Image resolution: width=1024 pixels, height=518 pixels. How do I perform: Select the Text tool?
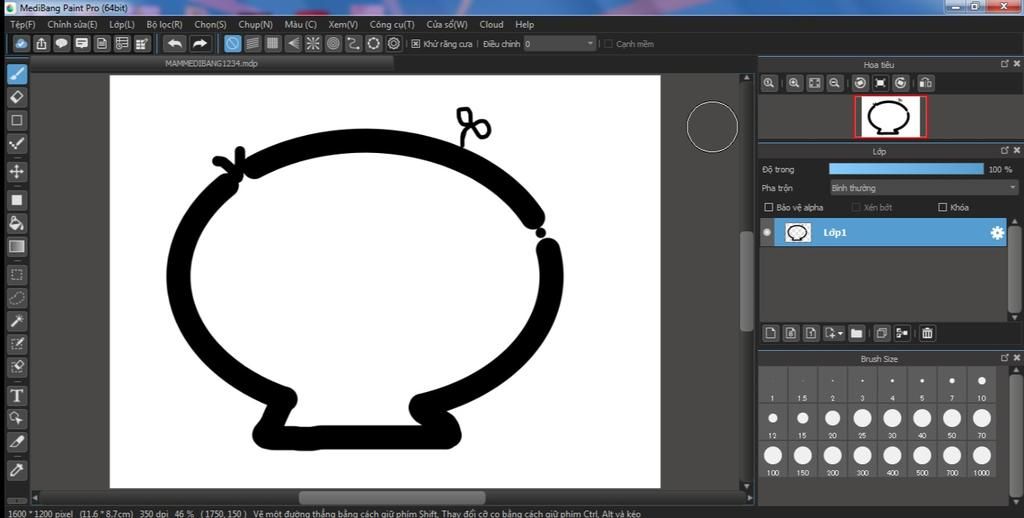coord(17,395)
